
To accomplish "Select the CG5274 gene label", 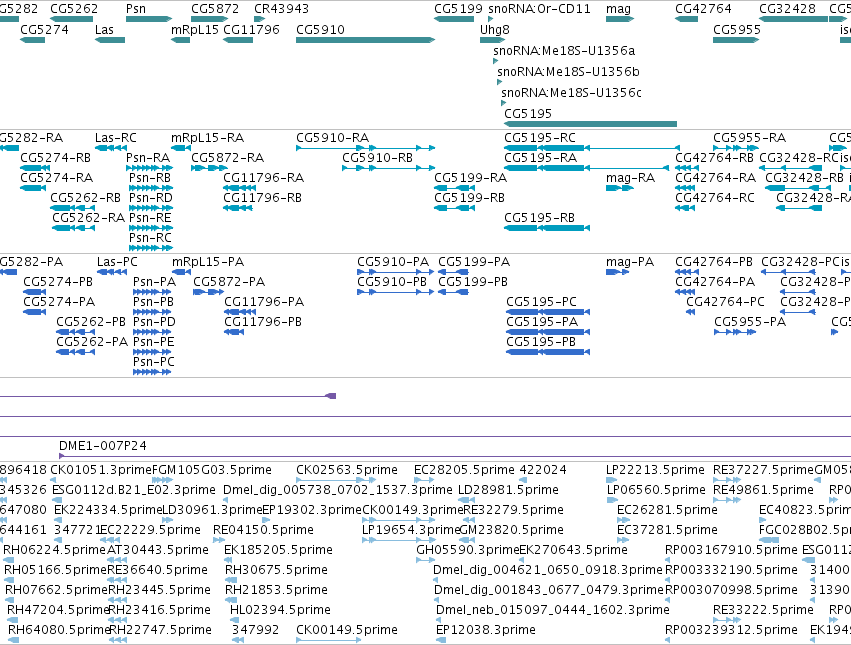I will click(x=45, y=29).
